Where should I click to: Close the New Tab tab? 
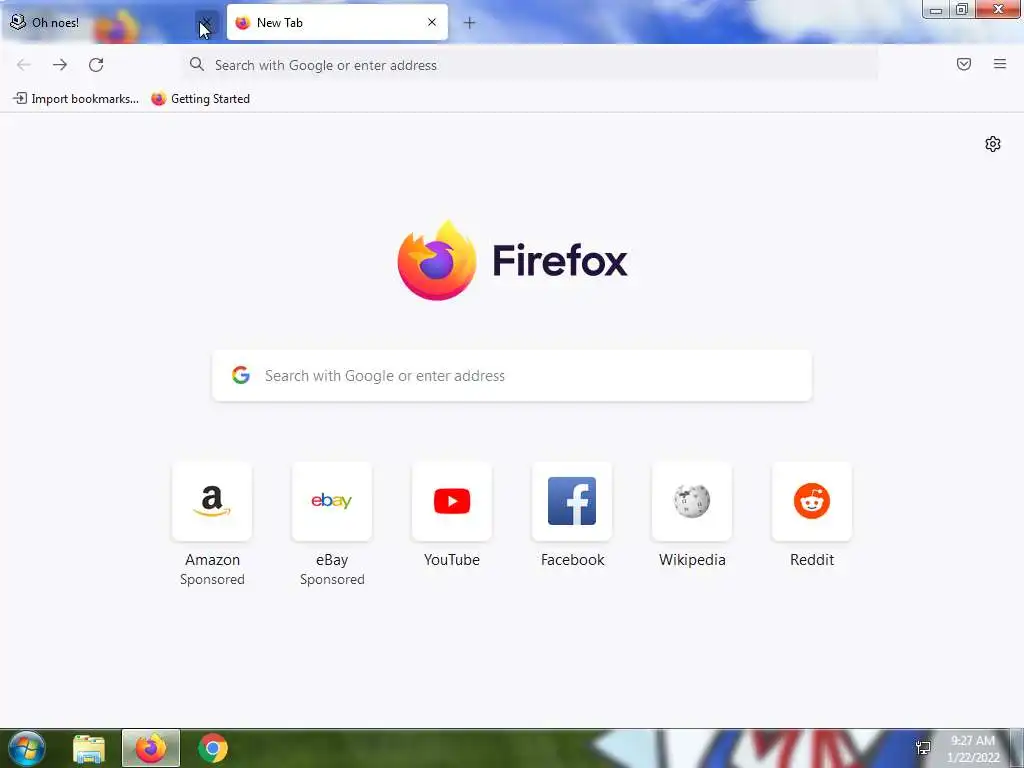(432, 23)
